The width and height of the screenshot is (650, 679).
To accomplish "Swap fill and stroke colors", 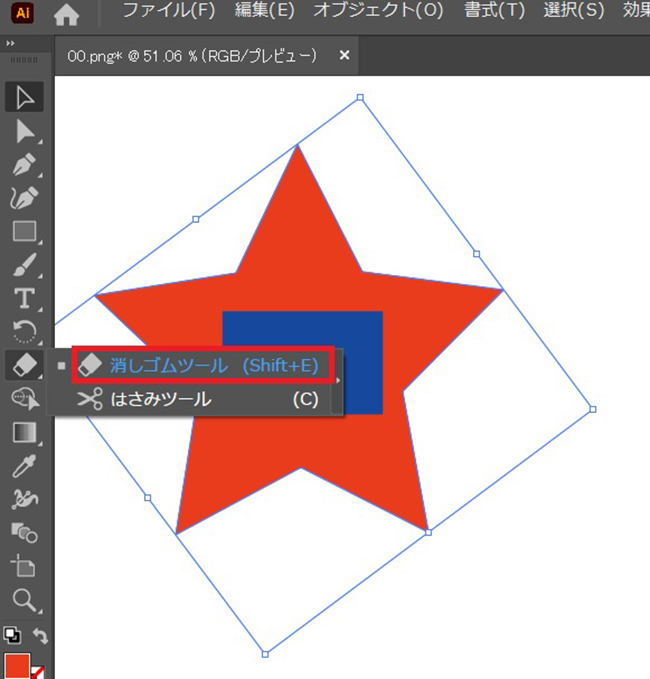I will pos(40,635).
